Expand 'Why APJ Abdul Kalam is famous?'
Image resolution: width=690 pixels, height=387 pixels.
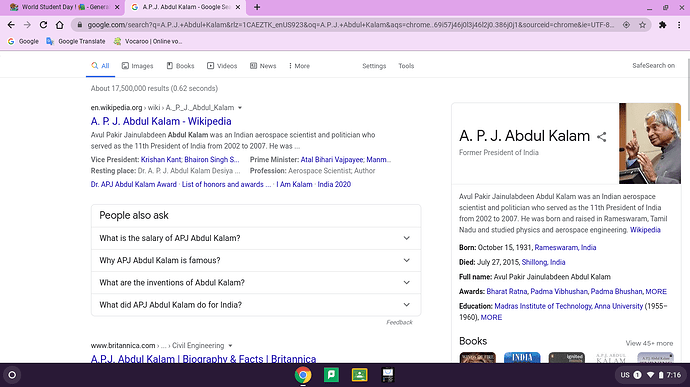256,261
